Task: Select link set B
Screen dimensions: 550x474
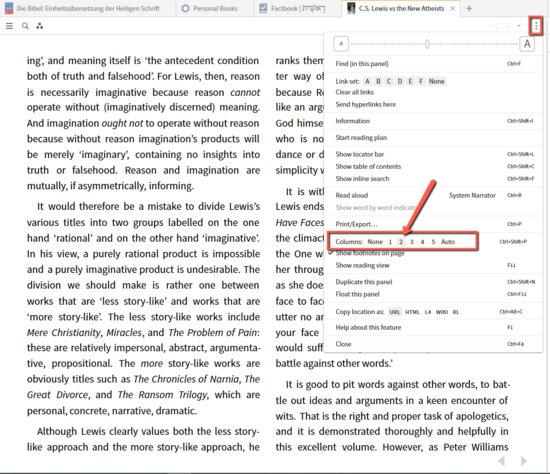Action: point(378,81)
